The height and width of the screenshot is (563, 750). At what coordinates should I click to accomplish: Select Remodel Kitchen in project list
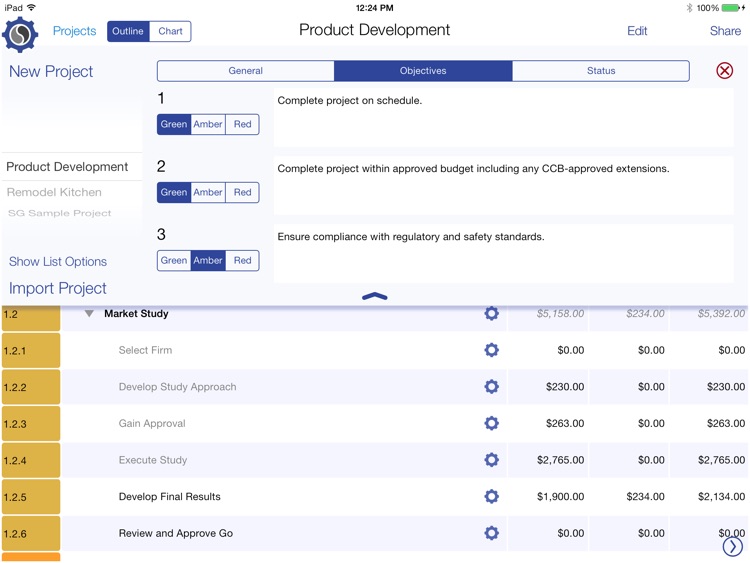click(x=54, y=192)
